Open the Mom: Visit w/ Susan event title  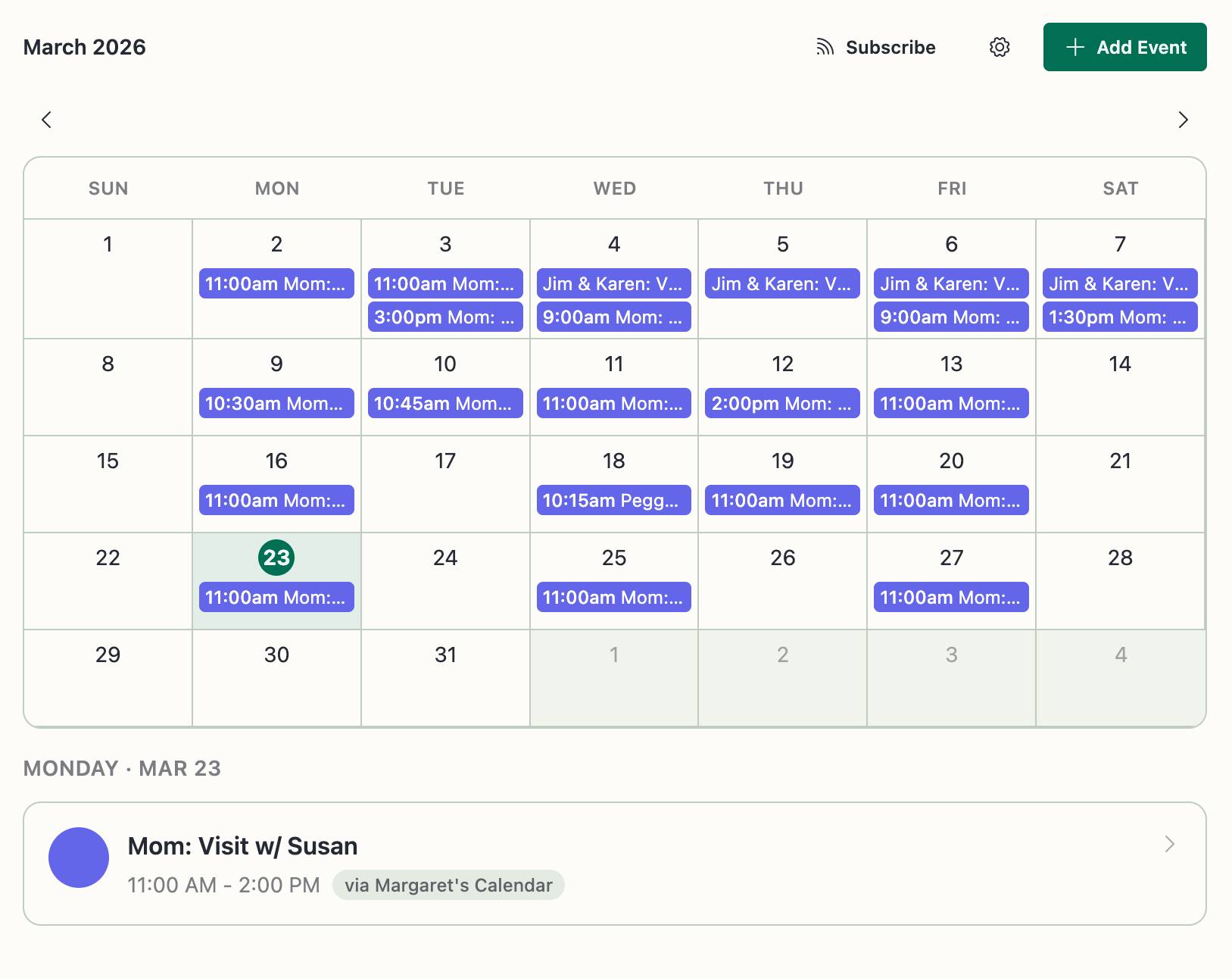tap(244, 845)
